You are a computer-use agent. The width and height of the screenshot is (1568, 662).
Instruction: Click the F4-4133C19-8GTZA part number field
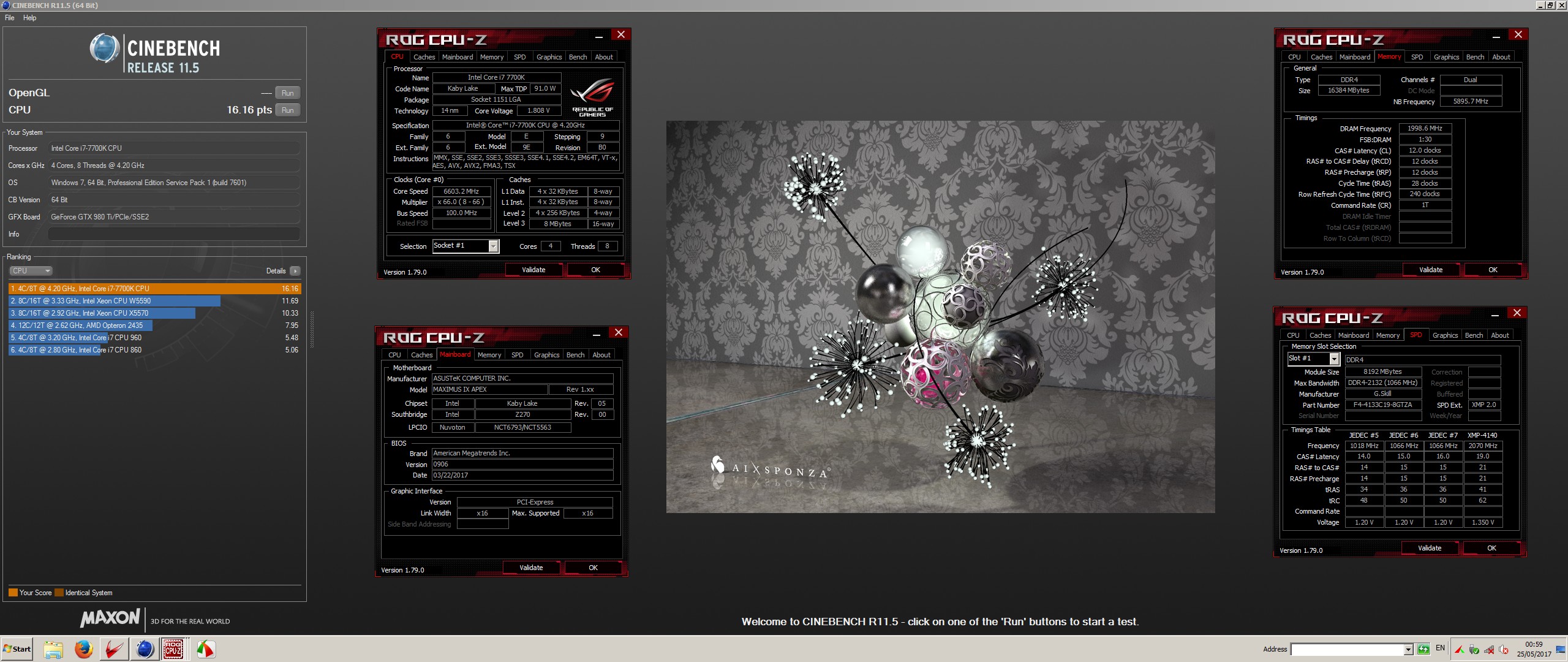[x=1382, y=405]
